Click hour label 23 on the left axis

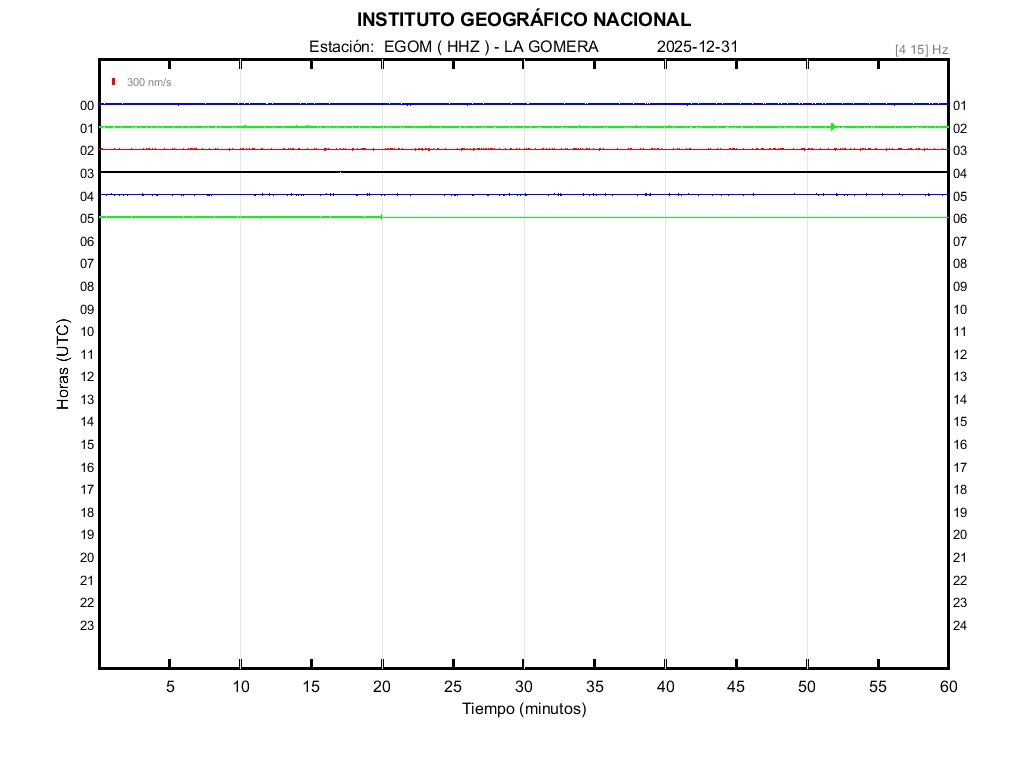pos(87,626)
